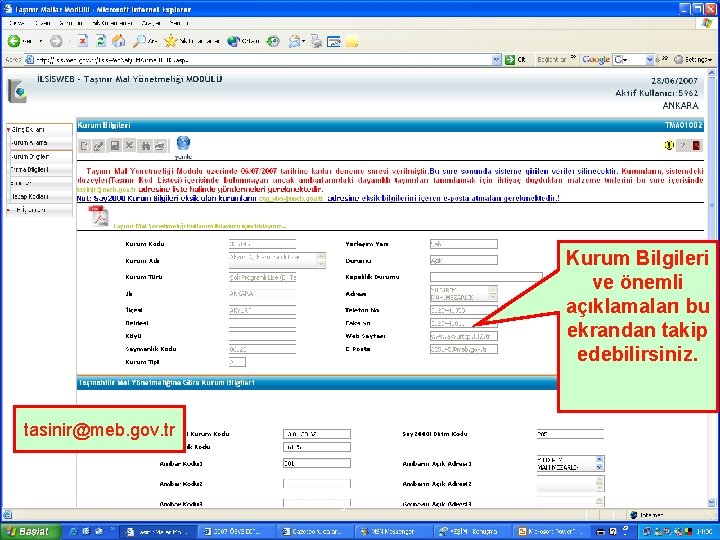Click the E-Posta input field

click(464, 349)
